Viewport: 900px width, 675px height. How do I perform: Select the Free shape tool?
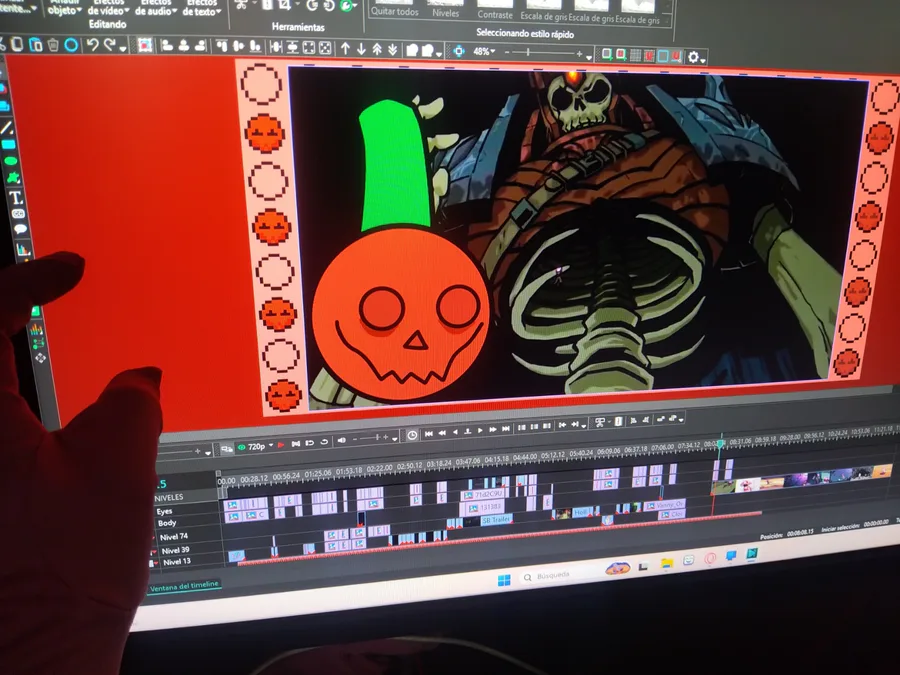coord(13,177)
